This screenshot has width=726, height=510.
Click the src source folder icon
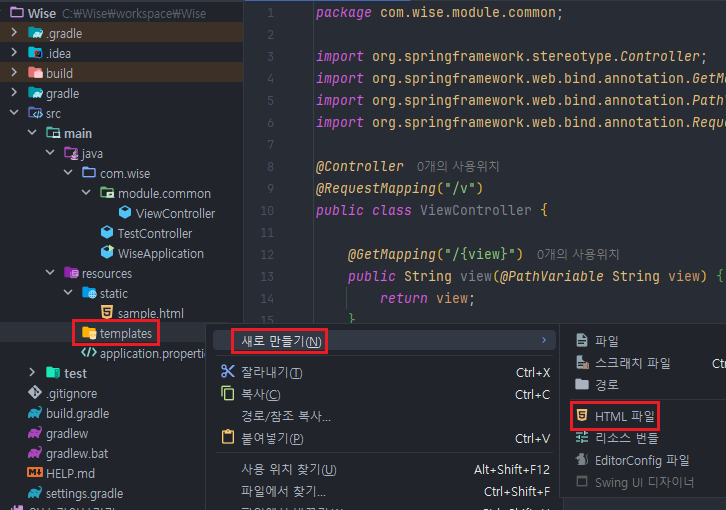[36, 113]
